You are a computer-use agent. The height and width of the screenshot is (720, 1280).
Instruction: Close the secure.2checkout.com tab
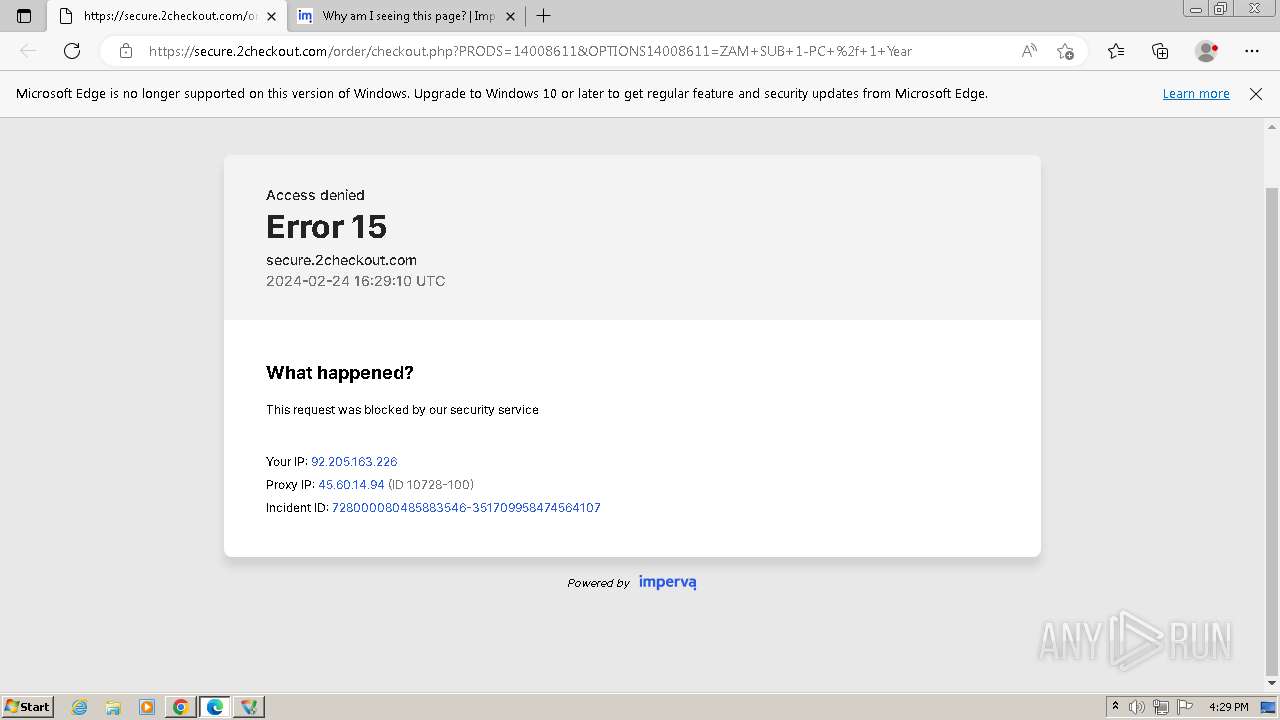click(x=271, y=16)
